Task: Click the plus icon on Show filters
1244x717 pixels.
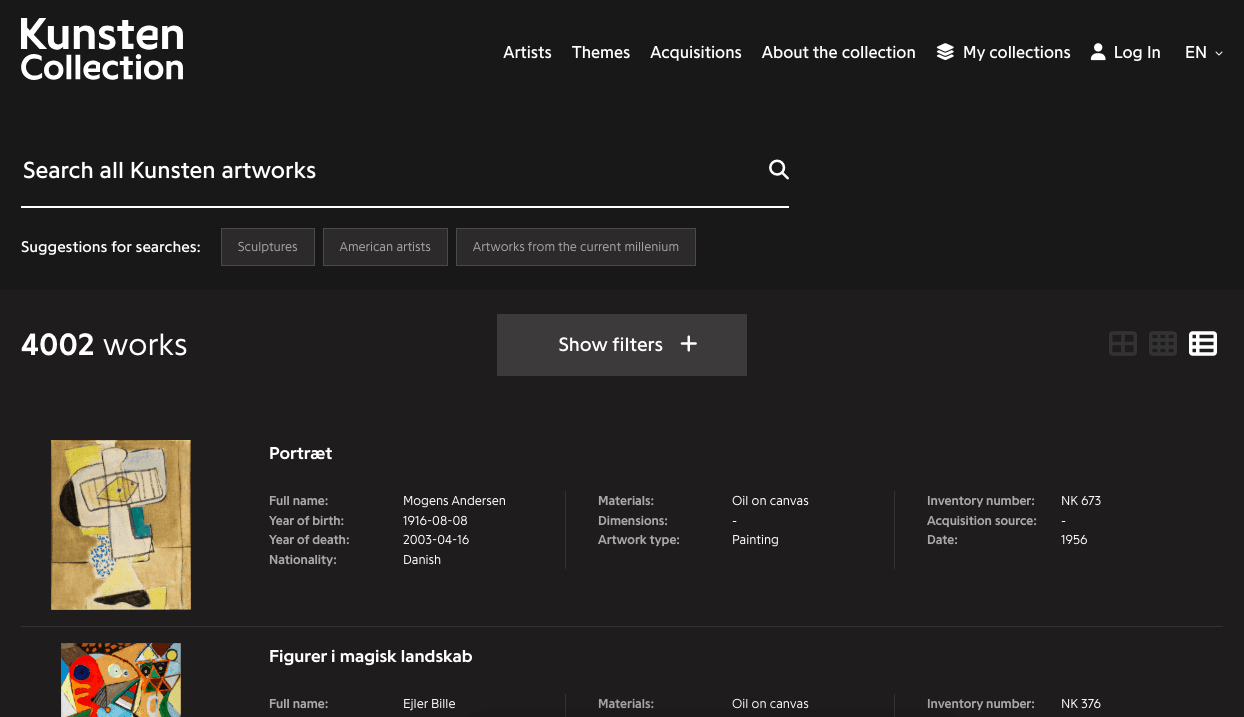Action: [x=688, y=344]
